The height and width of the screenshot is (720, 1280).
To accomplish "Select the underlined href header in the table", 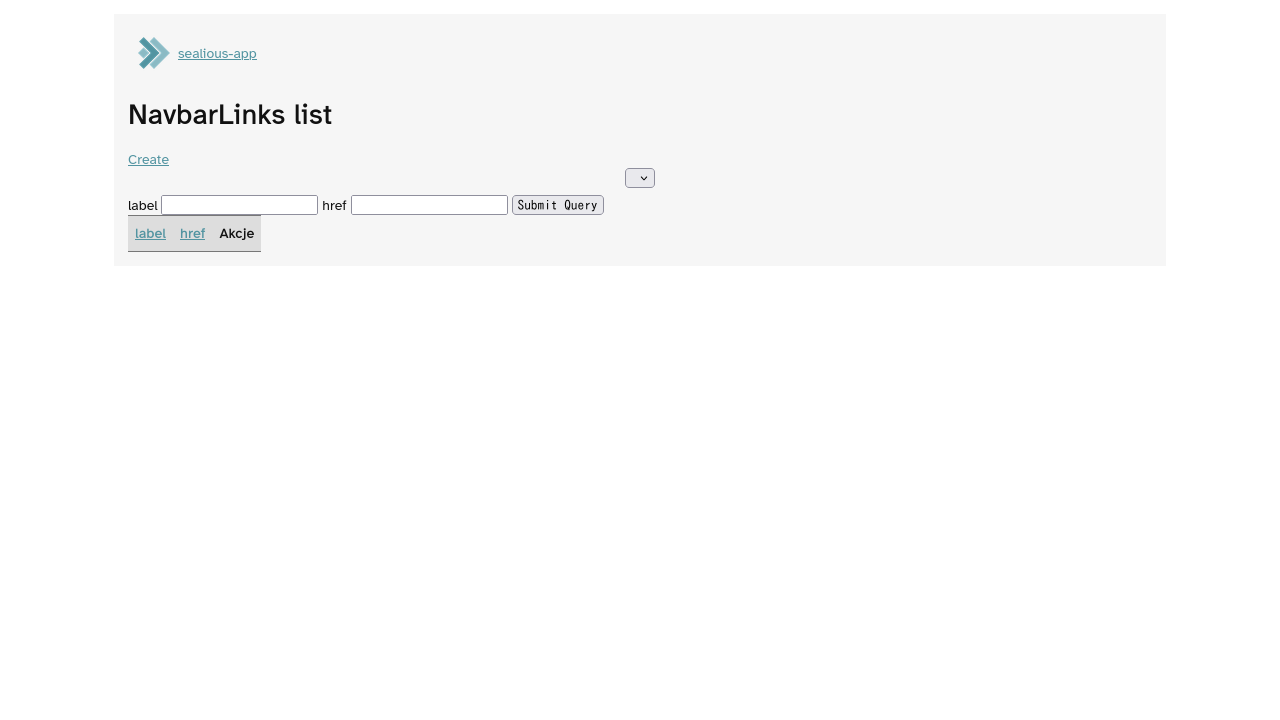I will pos(192,234).
